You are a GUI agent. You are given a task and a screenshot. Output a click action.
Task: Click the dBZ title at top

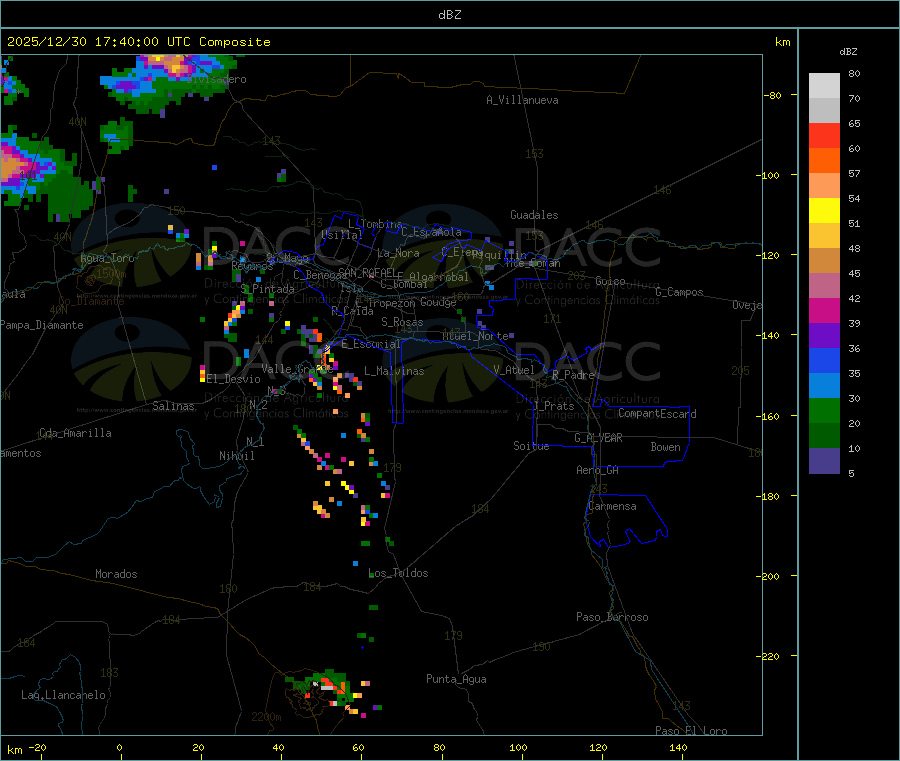tap(449, 15)
